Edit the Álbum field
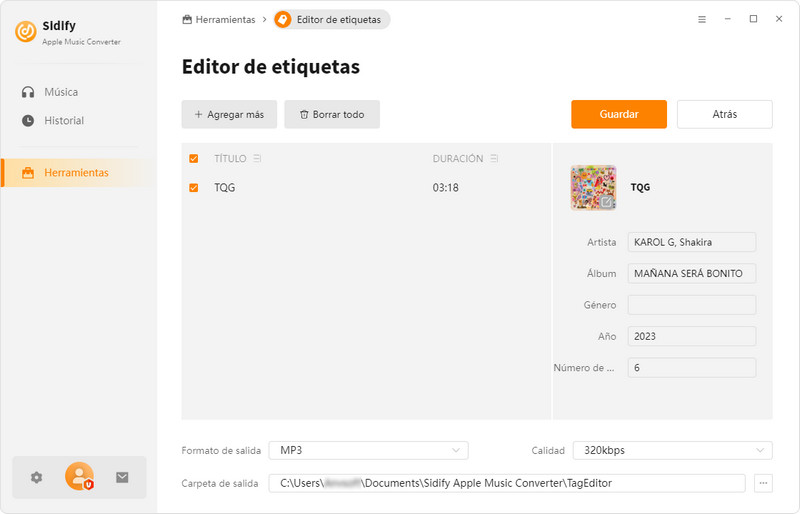Screen dimensions: 800x514 [x=692, y=274]
